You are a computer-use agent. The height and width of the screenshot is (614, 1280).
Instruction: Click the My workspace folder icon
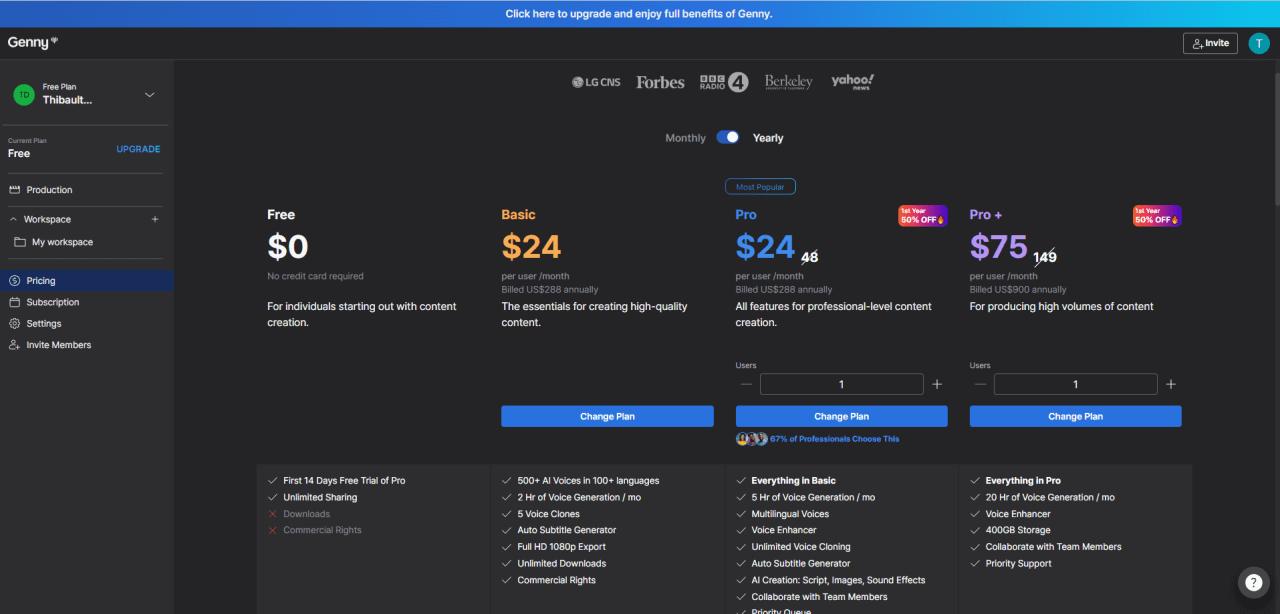(x=20, y=242)
